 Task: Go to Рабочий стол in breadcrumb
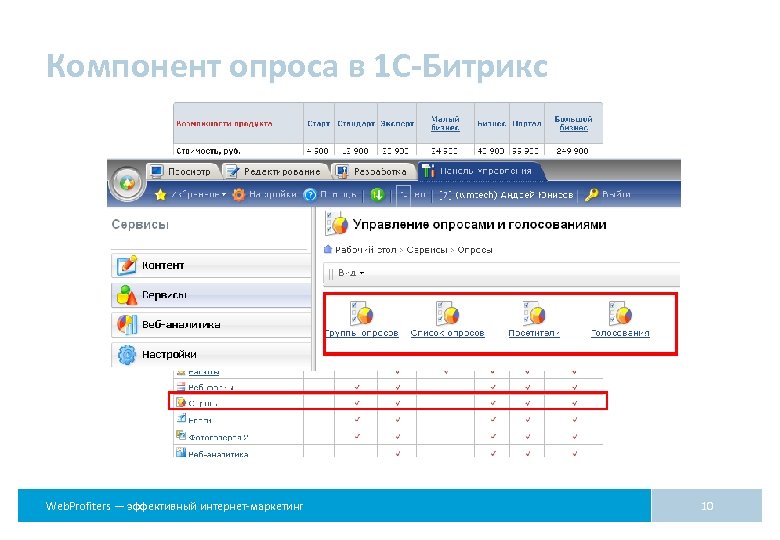(x=366, y=250)
